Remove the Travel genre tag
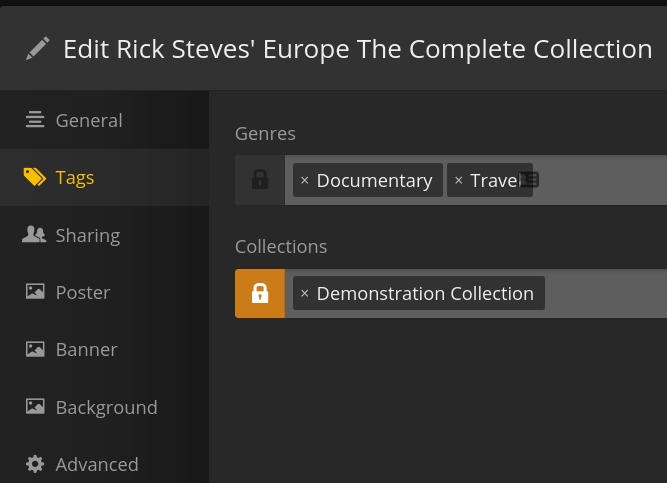This screenshot has width=667, height=483. [x=459, y=181]
